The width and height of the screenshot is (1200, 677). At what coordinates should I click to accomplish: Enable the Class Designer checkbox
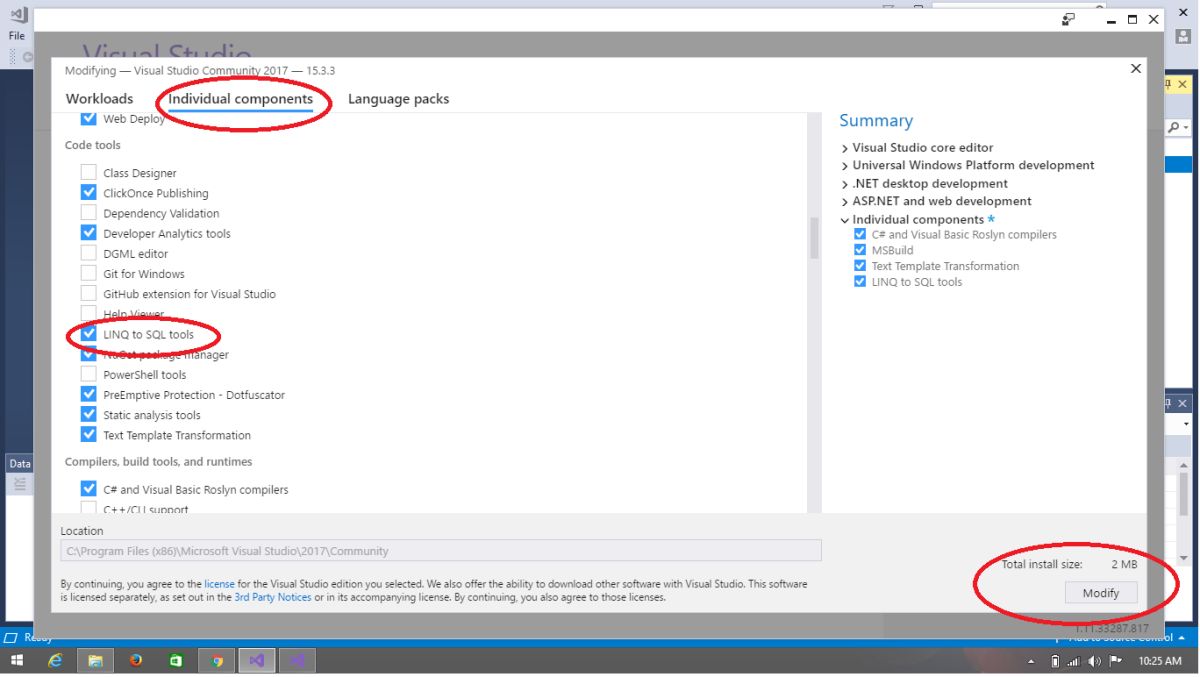point(89,173)
